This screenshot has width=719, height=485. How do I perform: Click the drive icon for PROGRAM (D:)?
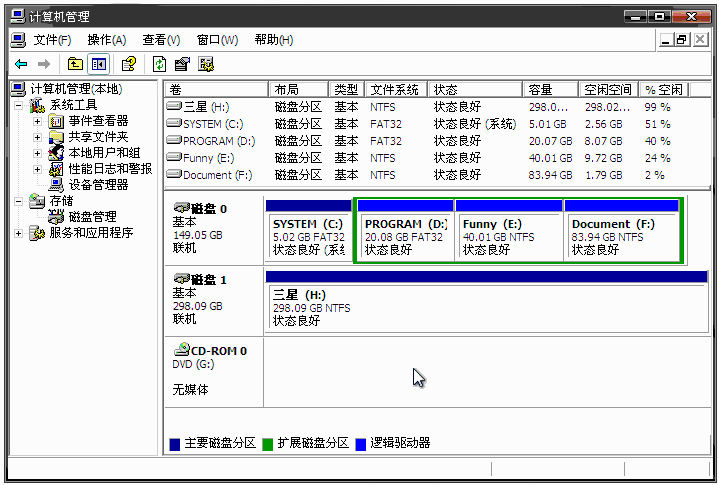(x=174, y=140)
